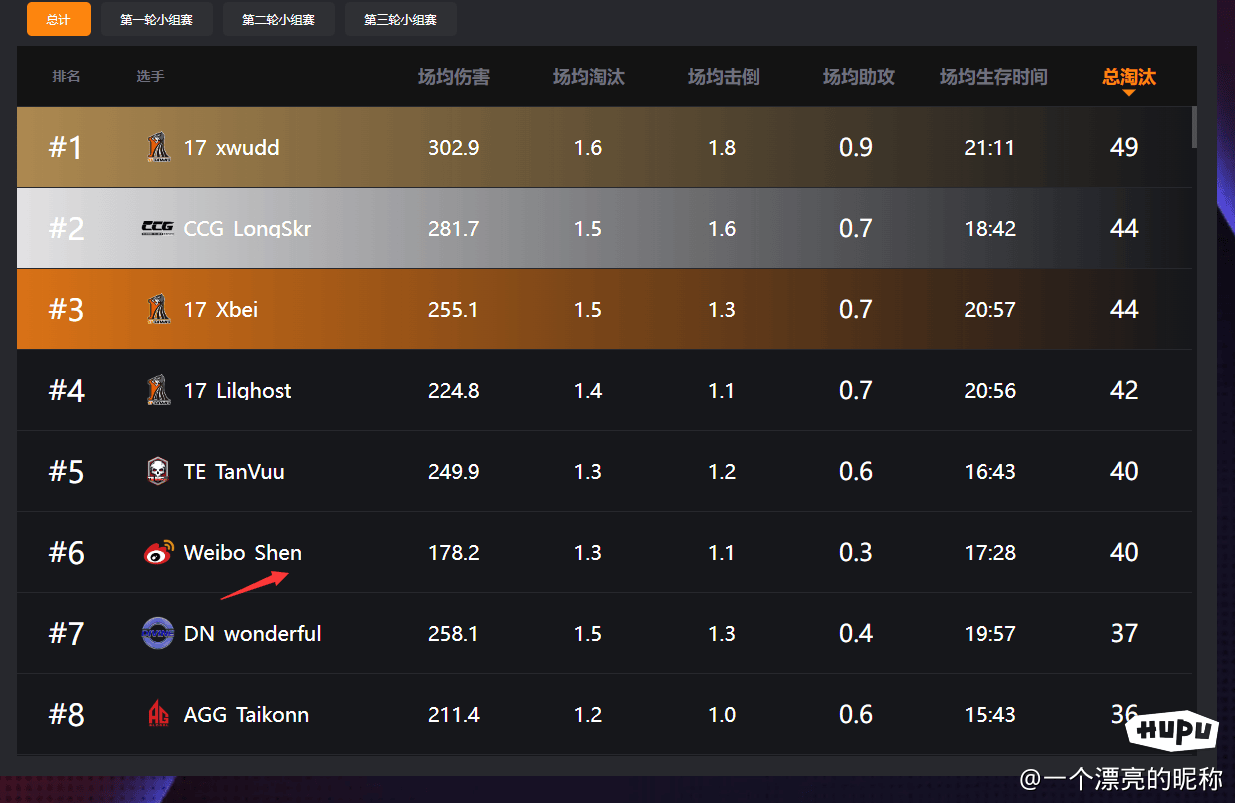
Task: Click xwudd's survival time 21:11
Action: click(990, 148)
